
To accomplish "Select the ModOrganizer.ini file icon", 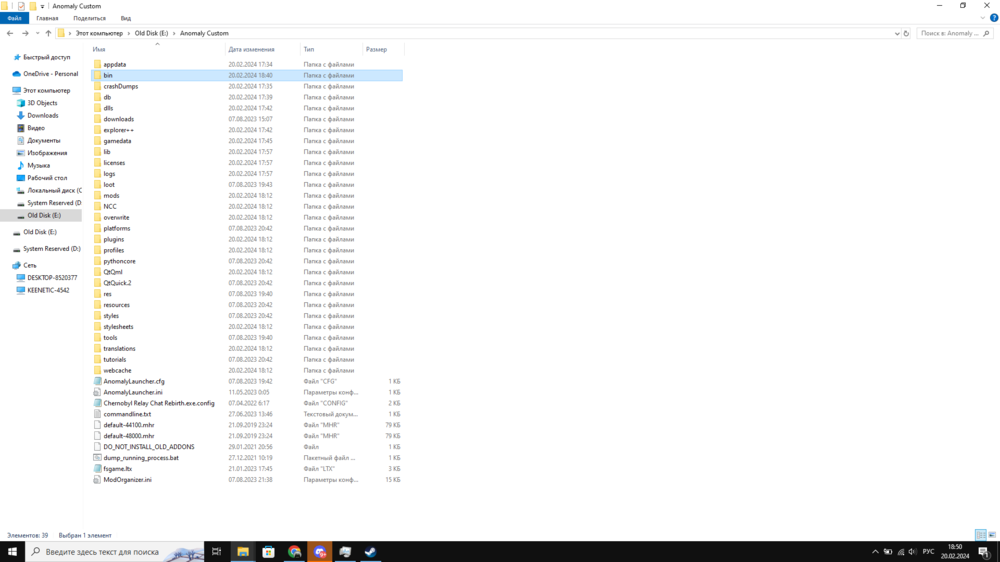I will pyautogui.click(x=97, y=480).
